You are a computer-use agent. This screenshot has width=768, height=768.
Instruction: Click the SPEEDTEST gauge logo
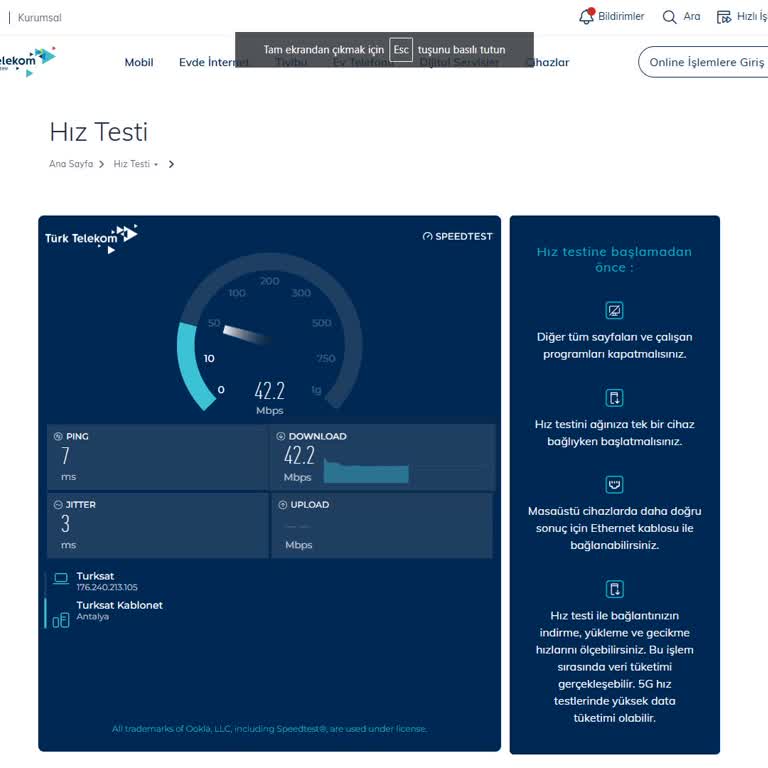click(457, 236)
